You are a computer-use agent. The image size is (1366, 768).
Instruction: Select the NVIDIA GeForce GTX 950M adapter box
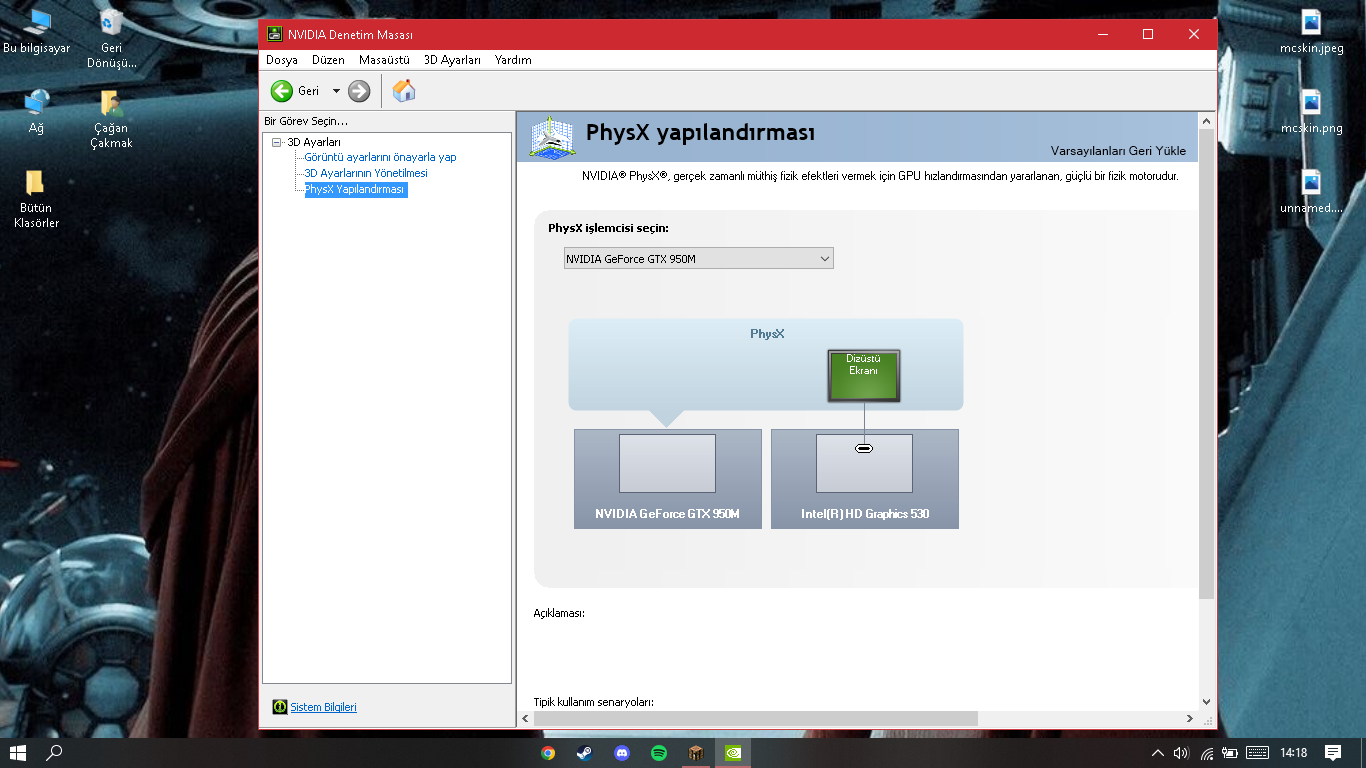pyautogui.click(x=667, y=479)
